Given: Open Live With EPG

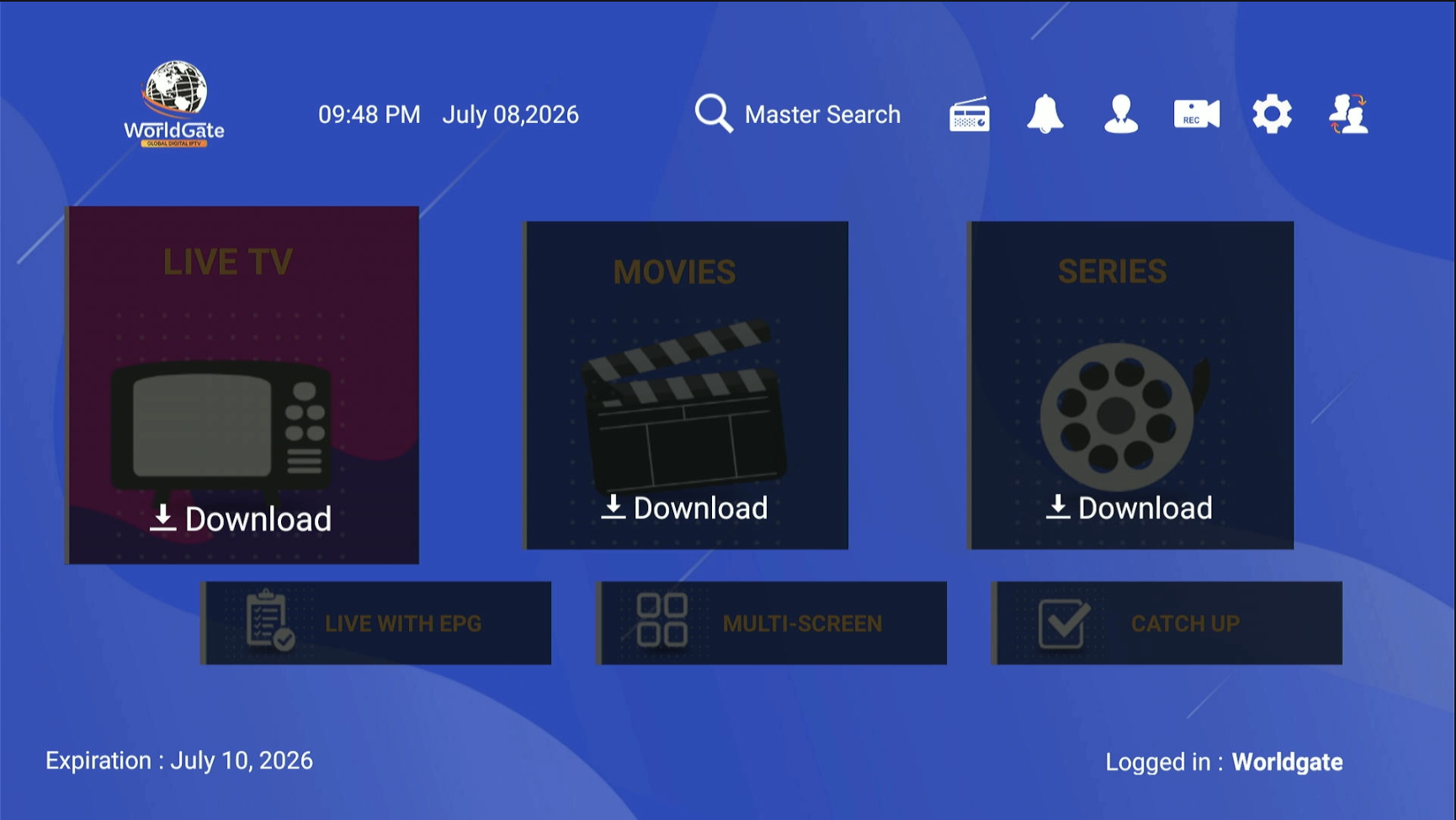Looking at the screenshot, I should click(376, 623).
